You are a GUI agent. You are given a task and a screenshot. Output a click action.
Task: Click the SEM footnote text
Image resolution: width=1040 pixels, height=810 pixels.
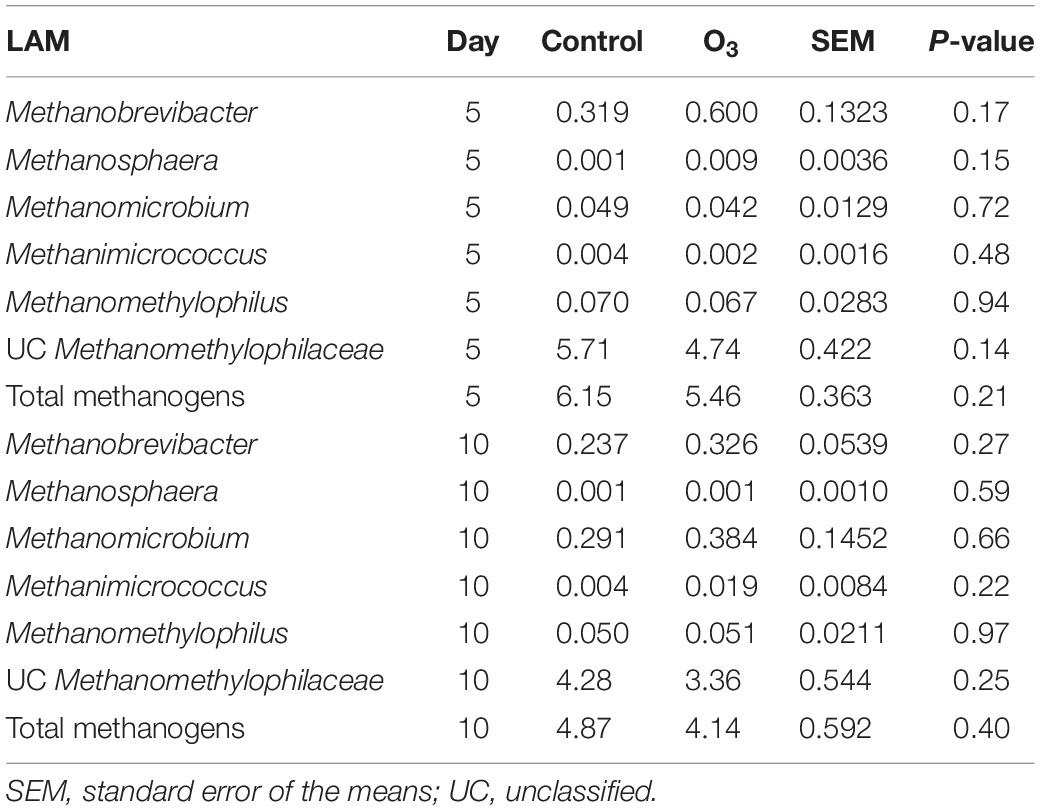point(331,791)
